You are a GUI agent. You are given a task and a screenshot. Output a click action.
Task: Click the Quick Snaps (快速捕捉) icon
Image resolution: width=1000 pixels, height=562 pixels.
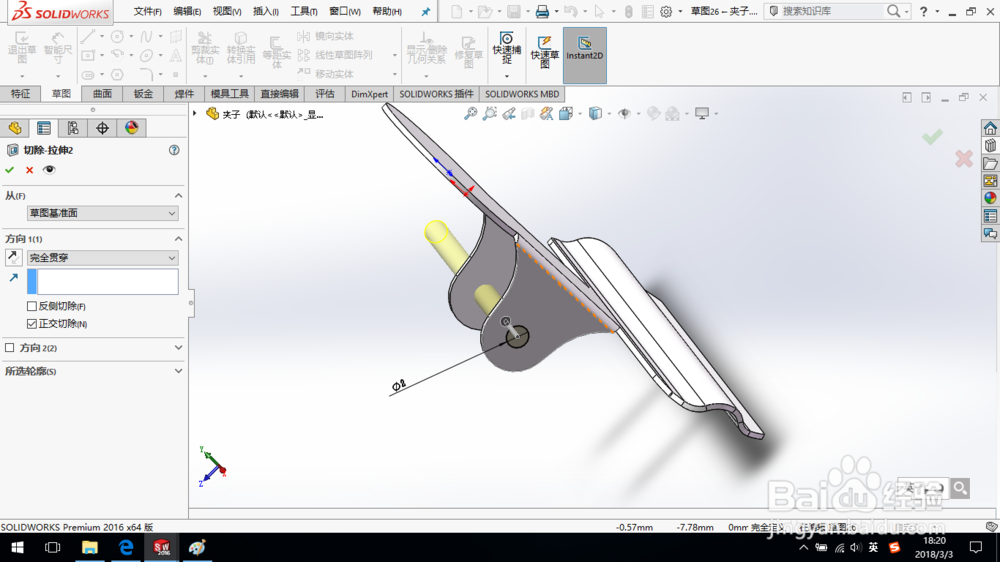coord(506,48)
